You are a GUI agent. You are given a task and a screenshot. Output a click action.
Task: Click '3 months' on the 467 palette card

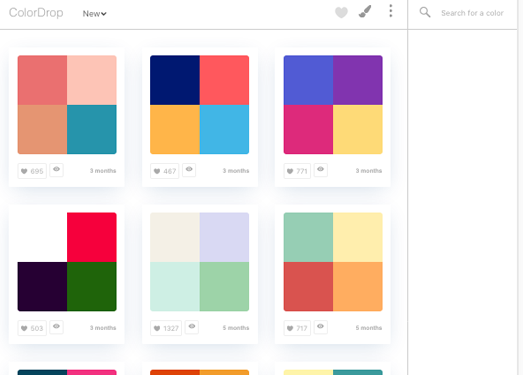pyautogui.click(x=236, y=171)
